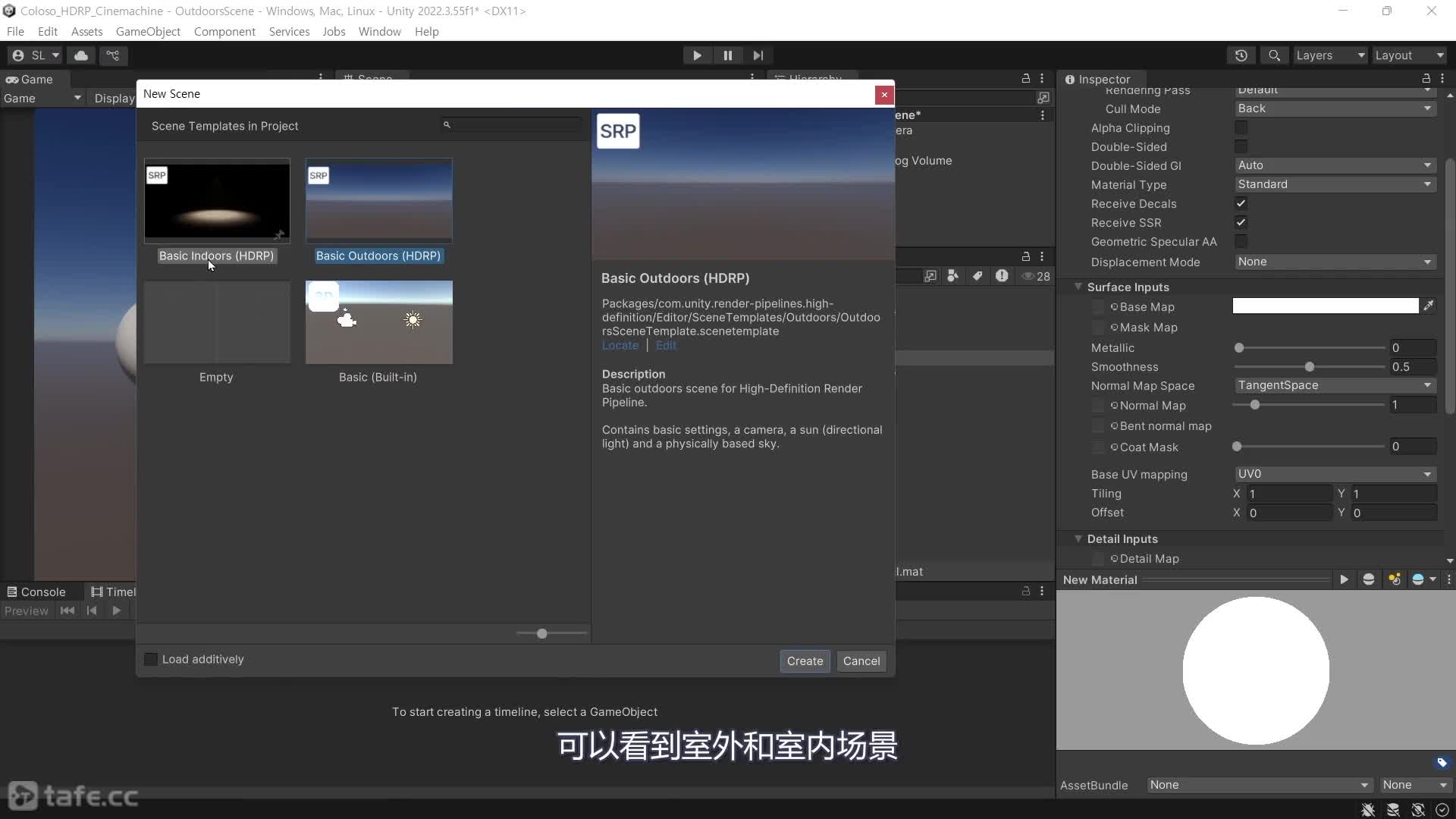Uncheck the Receive Decals checkbox
The image size is (1456, 819).
coord(1241,203)
